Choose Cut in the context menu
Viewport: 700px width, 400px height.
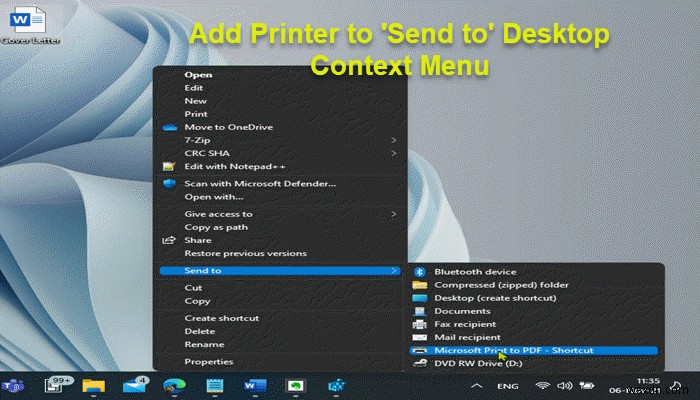point(193,288)
